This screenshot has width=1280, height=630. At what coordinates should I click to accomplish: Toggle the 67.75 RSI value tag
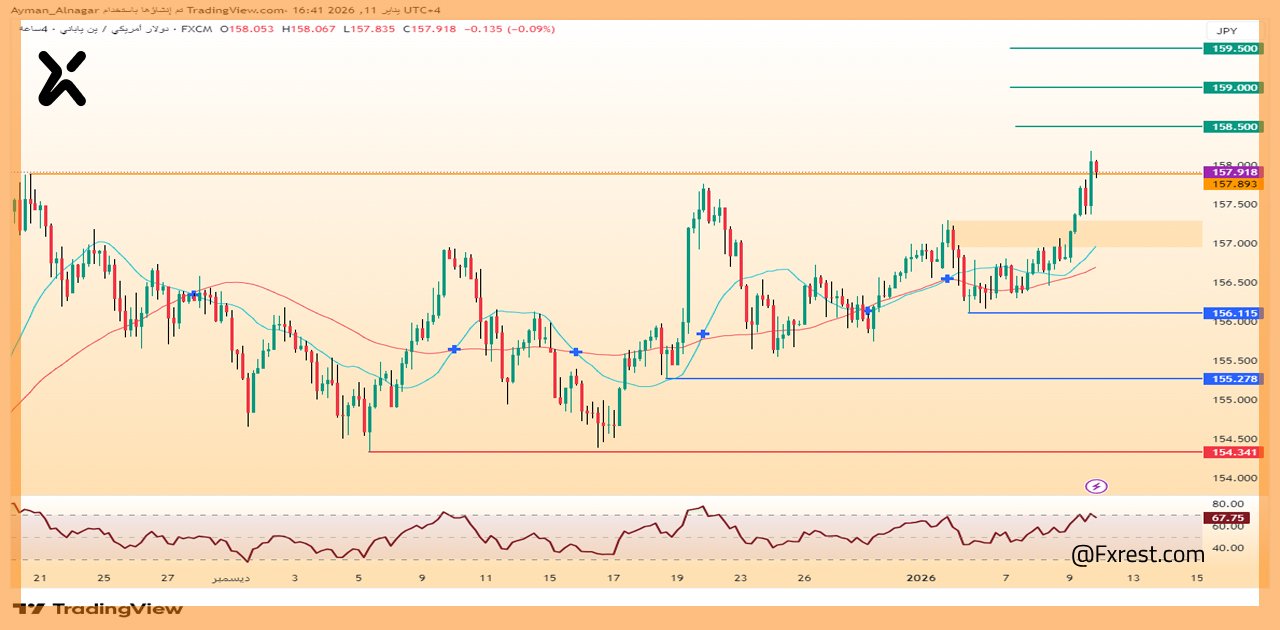click(x=1229, y=518)
